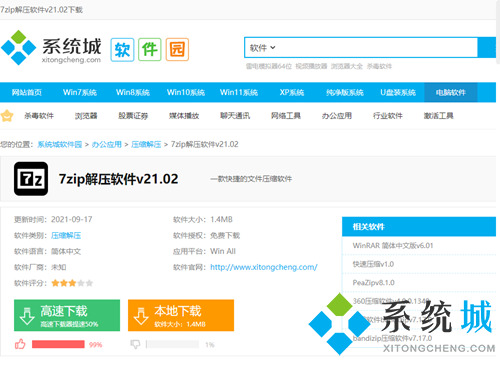Open the Win10系统 menu item

pos(186,92)
